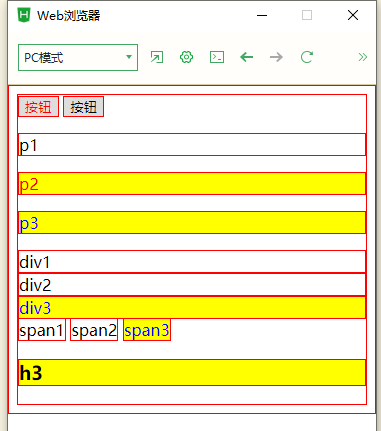This screenshot has width=381, height=431.
Task: Click the span2 text
Action: [x=94, y=330]
